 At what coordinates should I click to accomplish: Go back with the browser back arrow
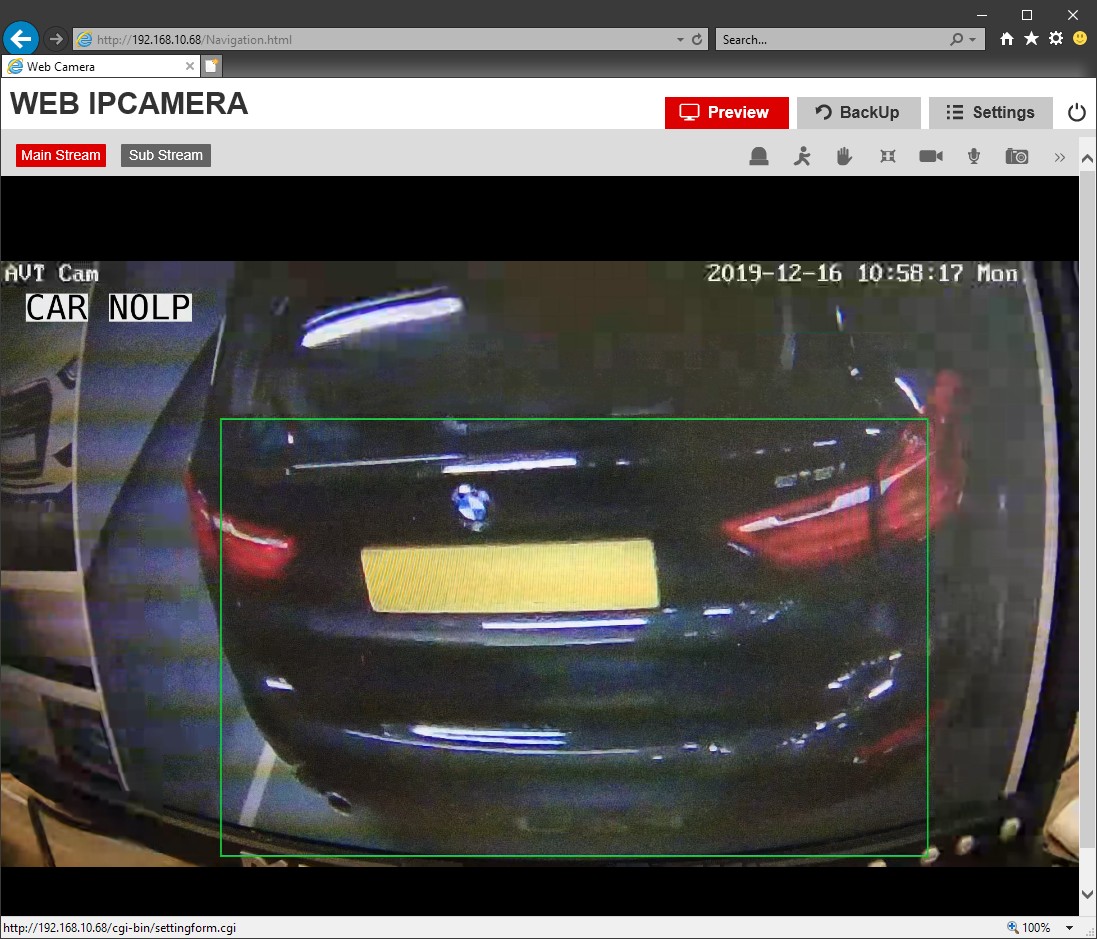pyautogui.click(x=21, y=38)
